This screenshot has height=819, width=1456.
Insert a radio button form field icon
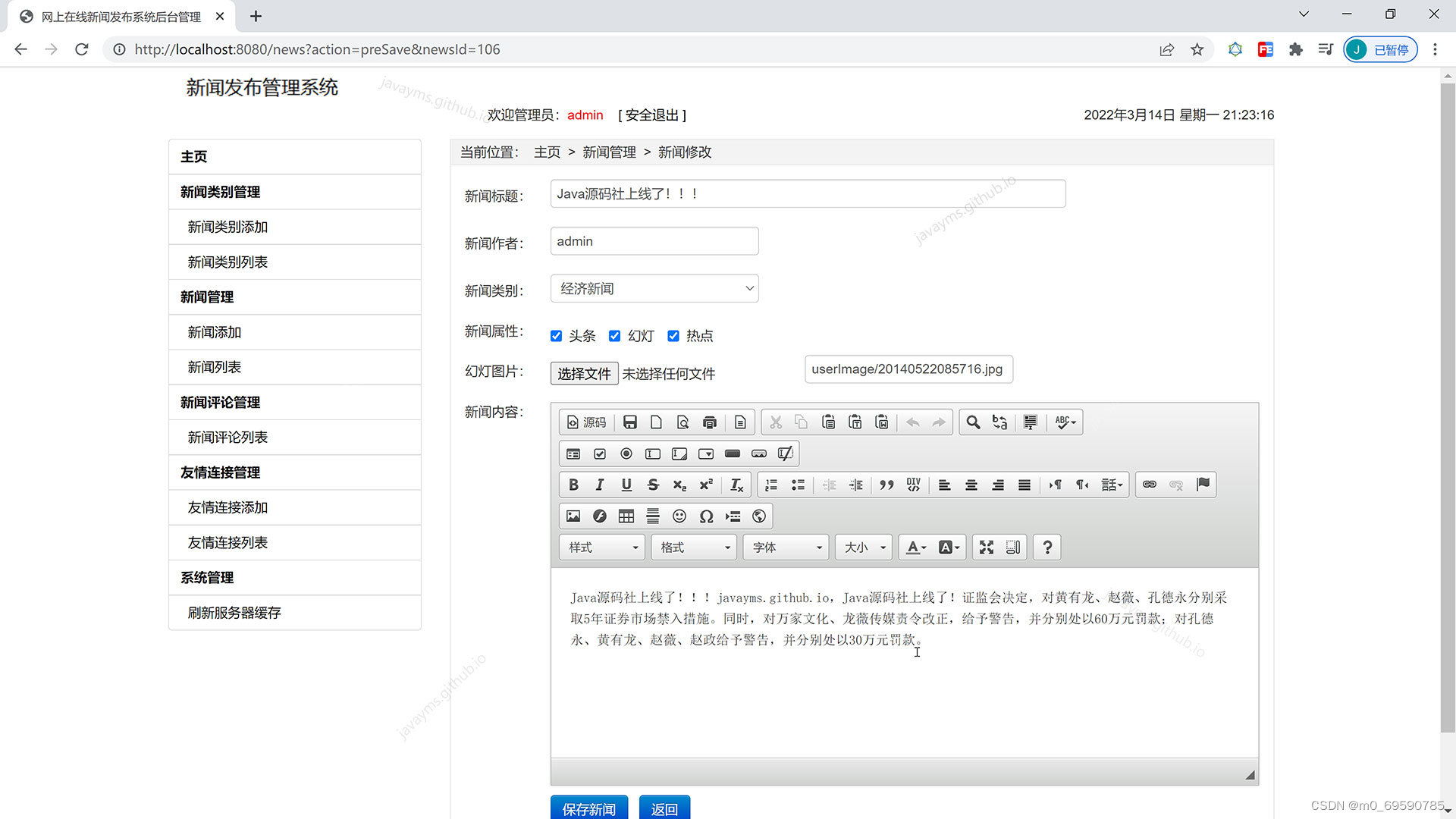[x=626, y=453]
